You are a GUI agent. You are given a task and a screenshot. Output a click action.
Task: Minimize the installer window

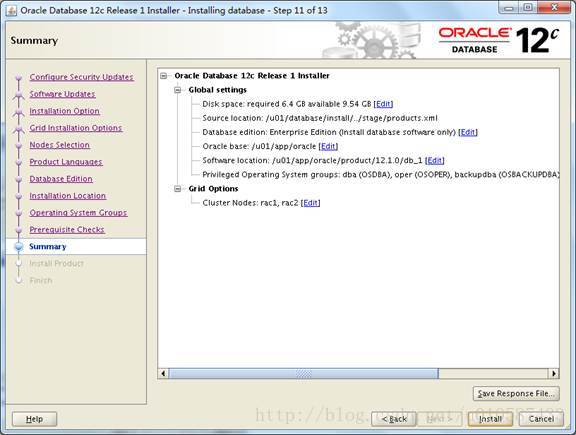point(509,8)
